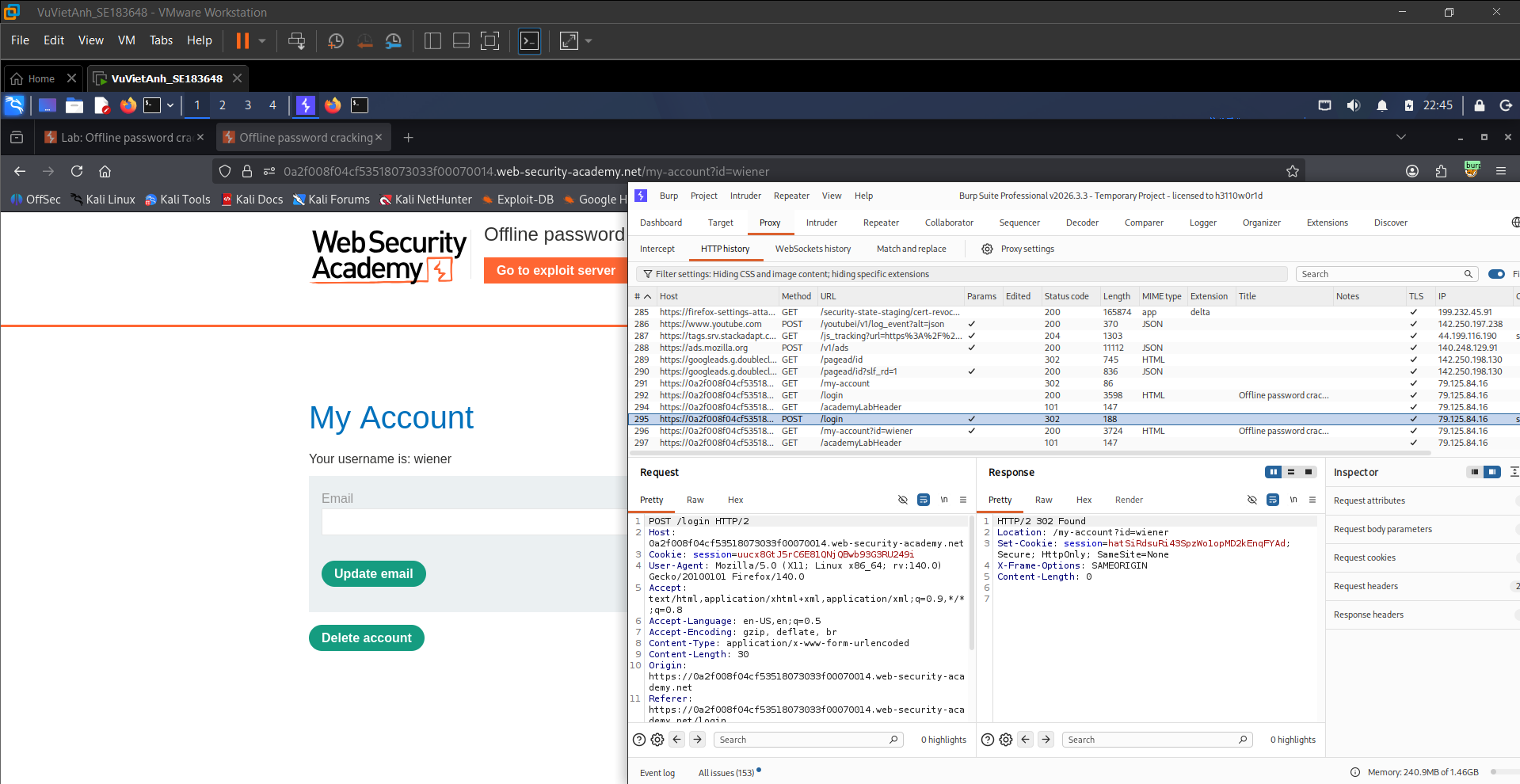Image resolution: width=1520 pixels, height=784 pixels.
Task: Open the stretch guest dropdown arrow
Action: [x=589, y=40]
